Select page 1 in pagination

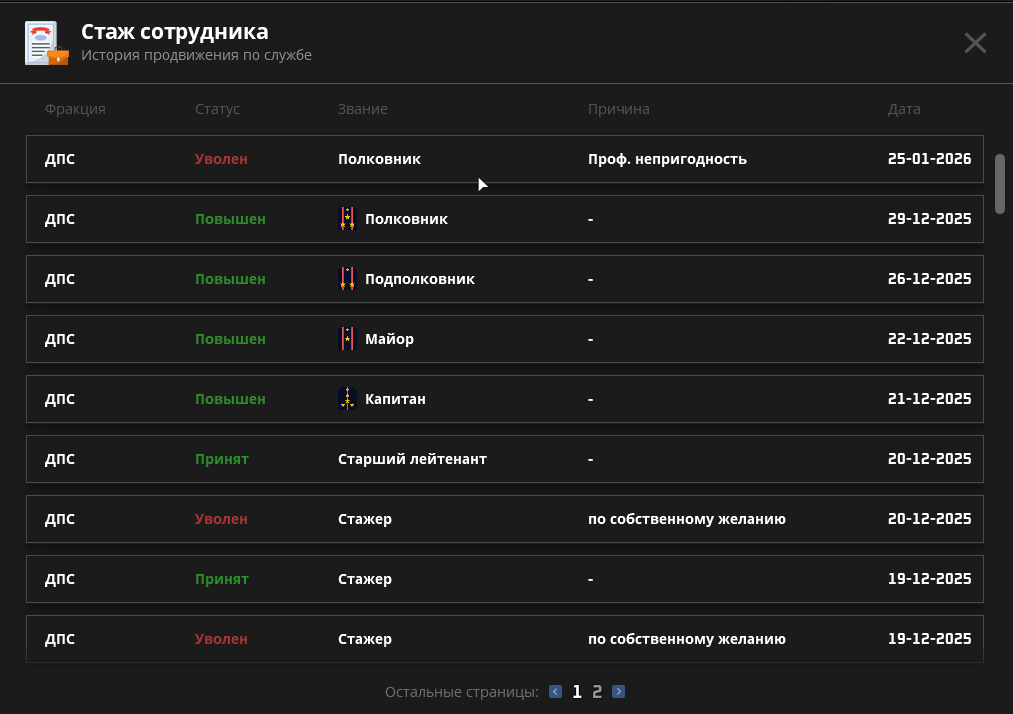click(x=577, y=691)
